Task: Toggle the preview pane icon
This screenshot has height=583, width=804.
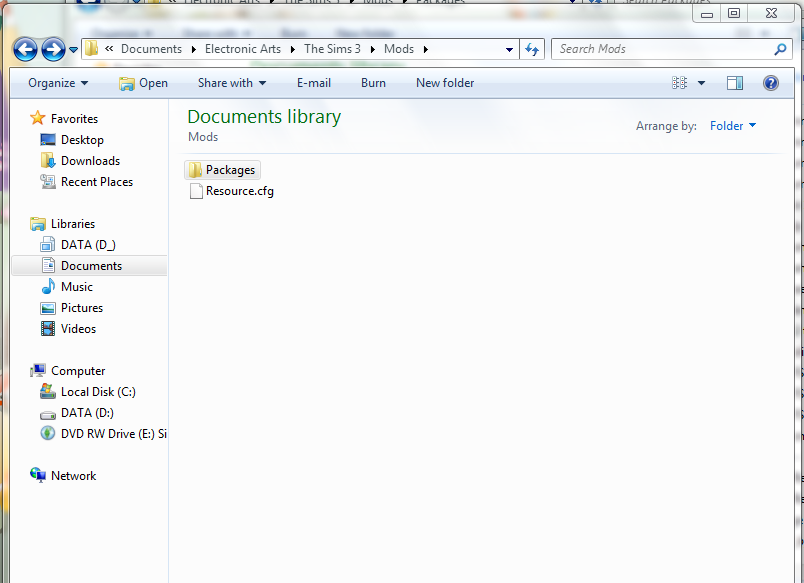Action: (x=735, y=83)
